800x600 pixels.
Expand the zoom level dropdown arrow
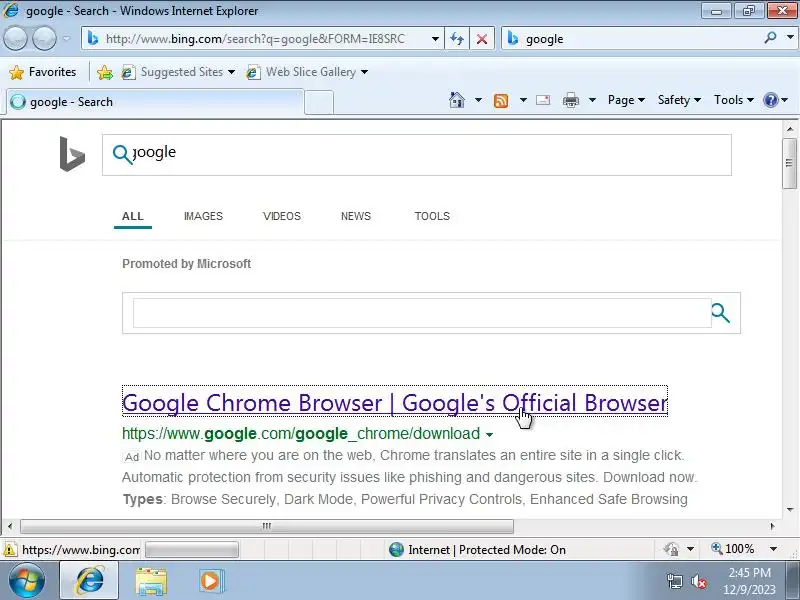(x=773, y=549)
